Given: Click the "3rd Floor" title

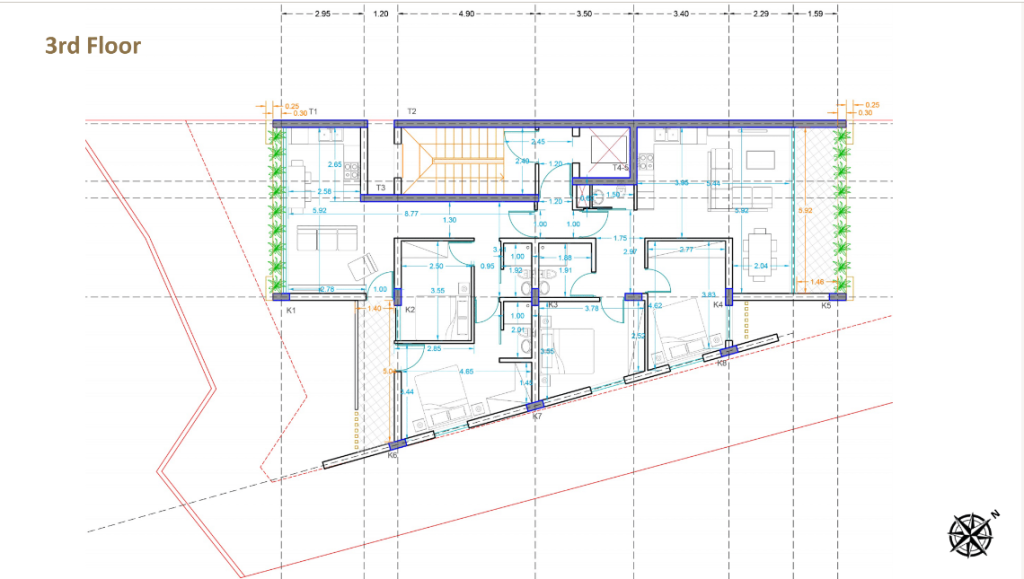Looking at the screenshot, I should point(93,46).
